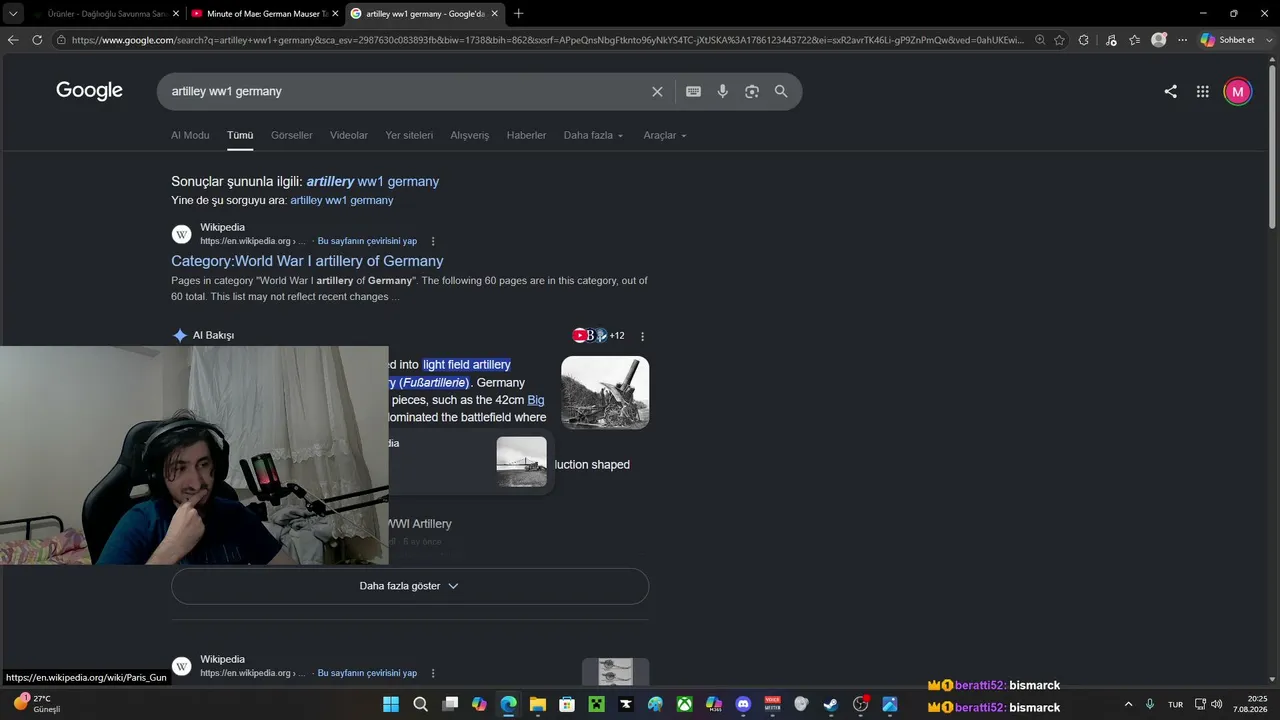Open the Google apps grid
1280x720 pixels.
(x=1203, y=92)
